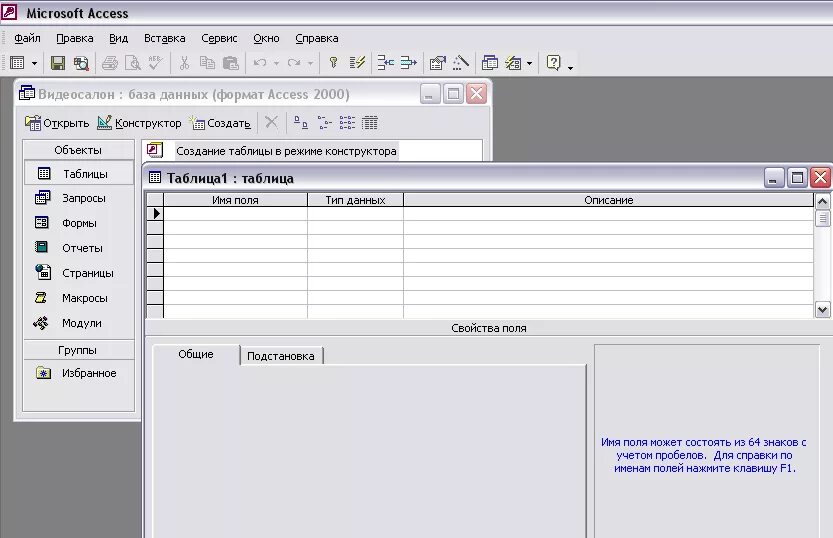This screenshot has width=833, height=538.
Task: Select Запросы in the Objects pane
Action: [79, 198]
